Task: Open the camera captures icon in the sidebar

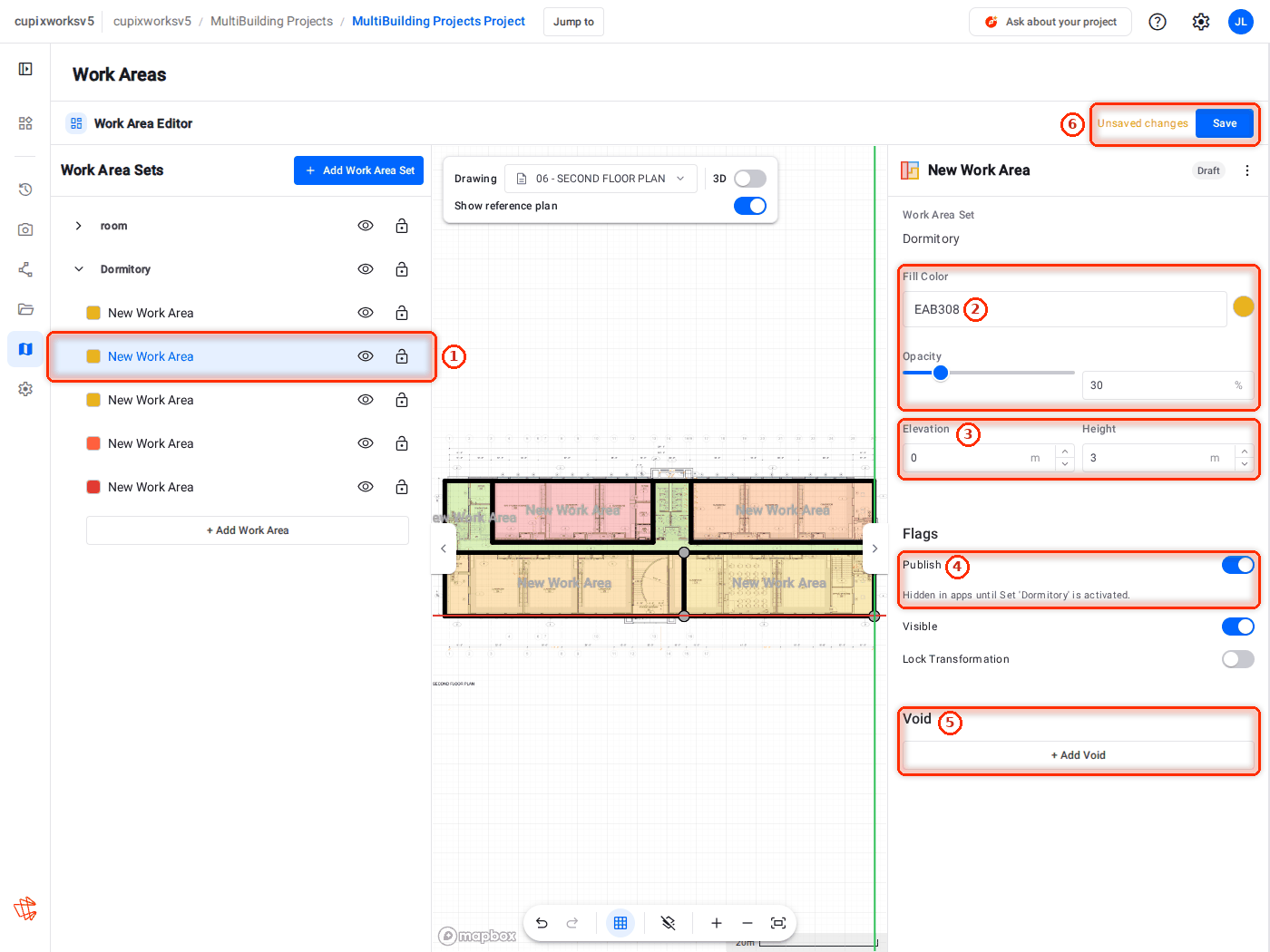Action: 25,229
